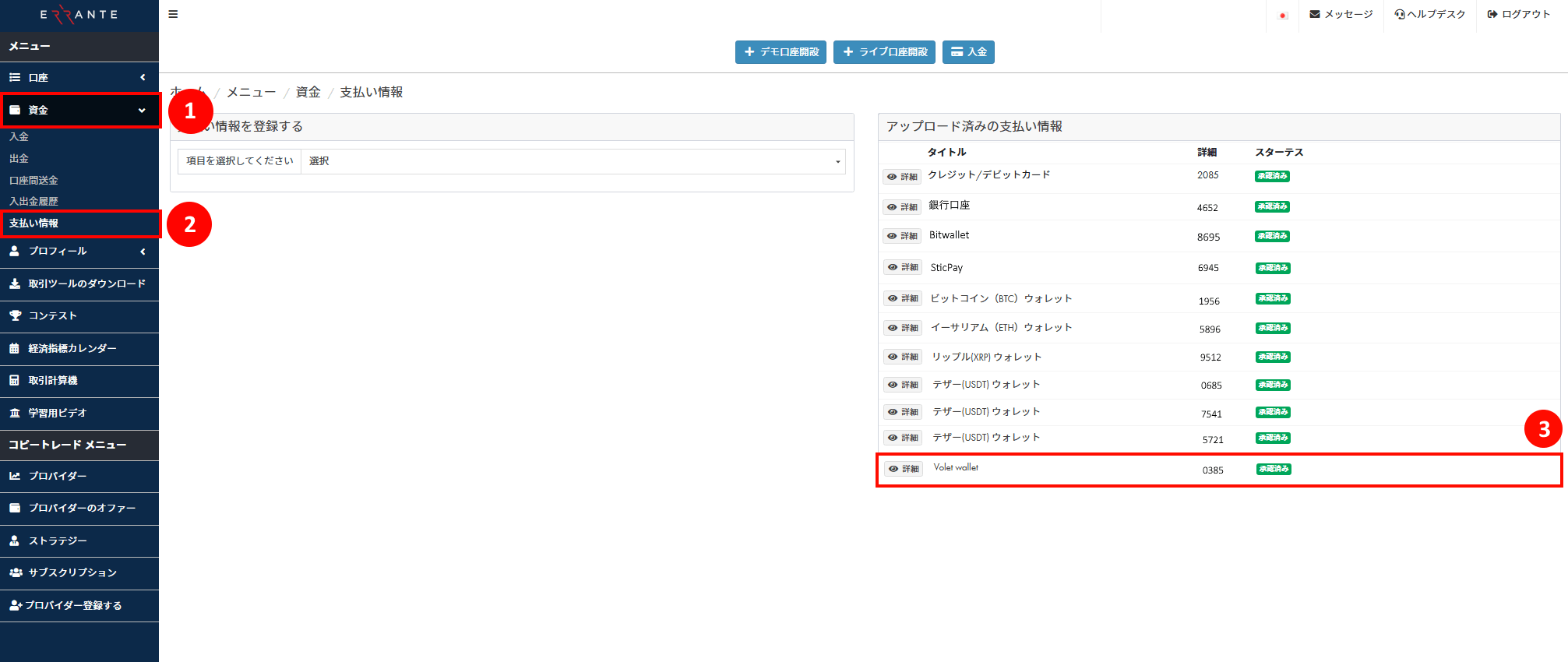Collapse the 資金 sidebar menu

79,110
